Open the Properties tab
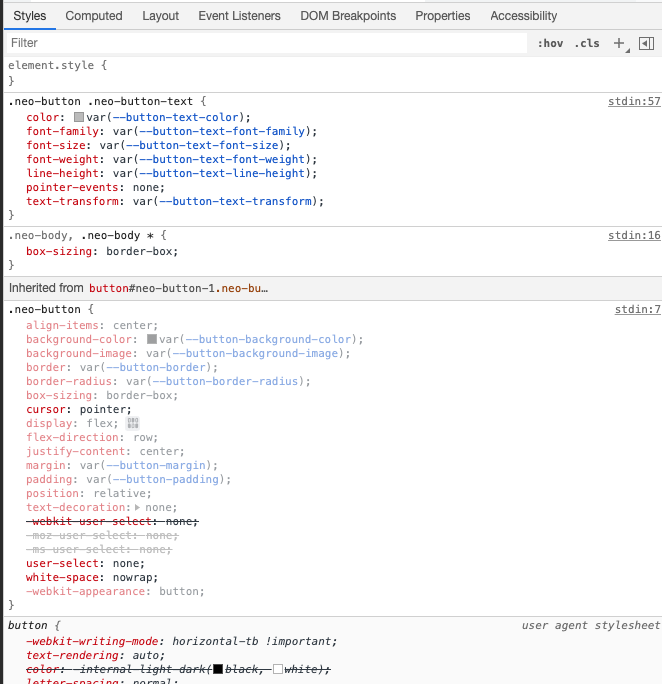Screen dimensions: 662x684 tap(443, 16)
